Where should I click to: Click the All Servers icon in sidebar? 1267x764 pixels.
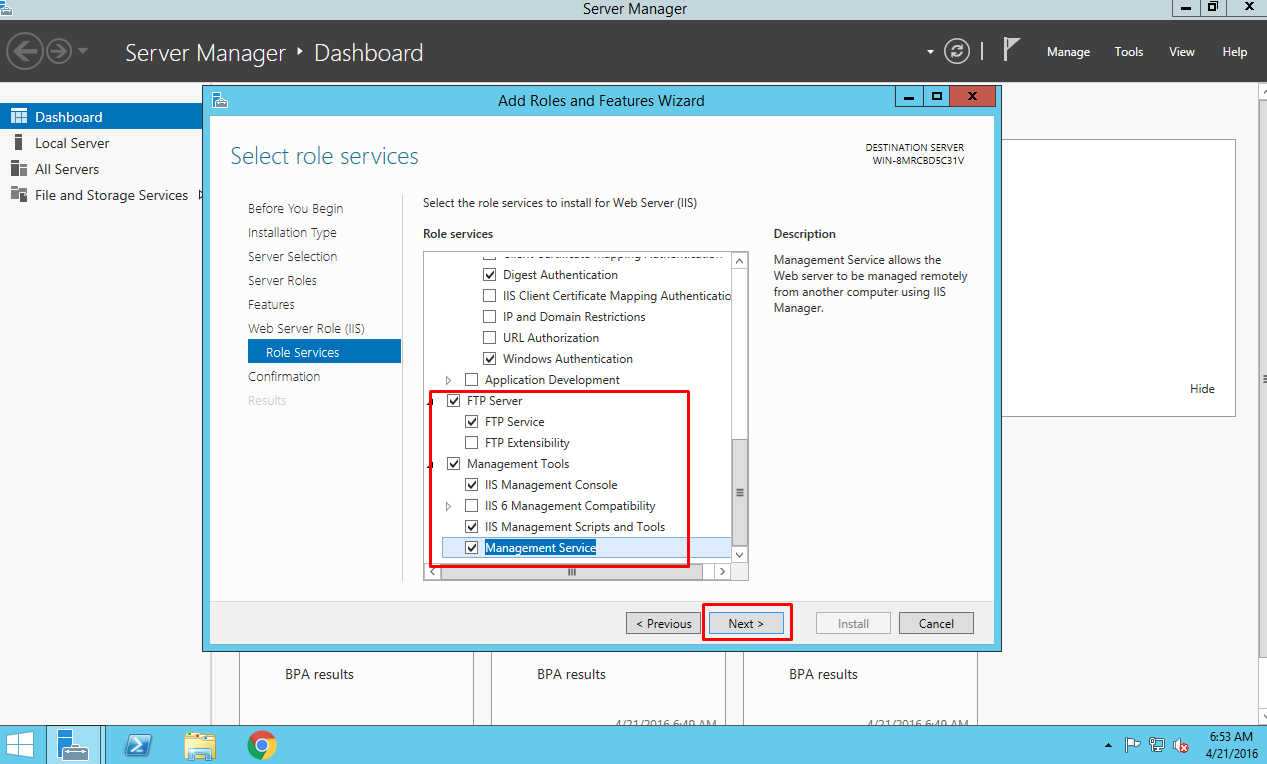point(19,169)
